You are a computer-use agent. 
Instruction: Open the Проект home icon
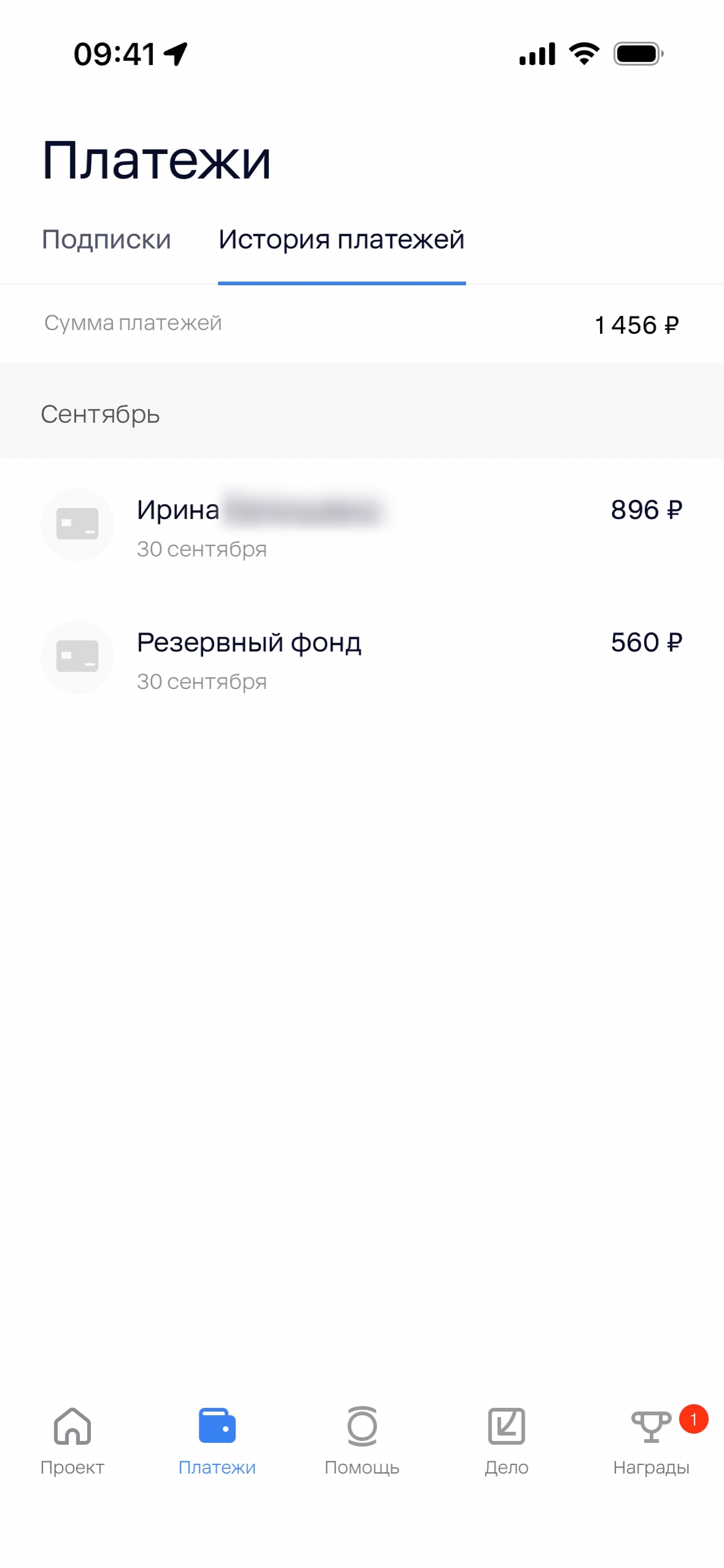tap(72, 1426)
